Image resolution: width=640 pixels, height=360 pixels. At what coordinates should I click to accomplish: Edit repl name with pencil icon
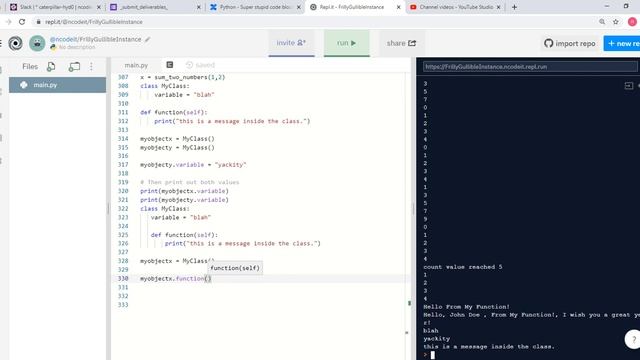147,39
